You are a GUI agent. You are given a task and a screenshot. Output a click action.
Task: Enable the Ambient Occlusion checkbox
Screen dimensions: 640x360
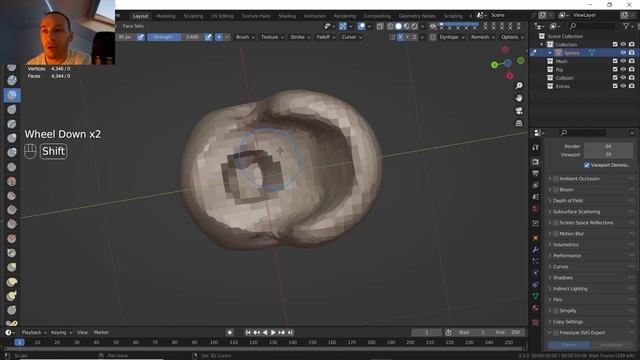coord(556,179)
